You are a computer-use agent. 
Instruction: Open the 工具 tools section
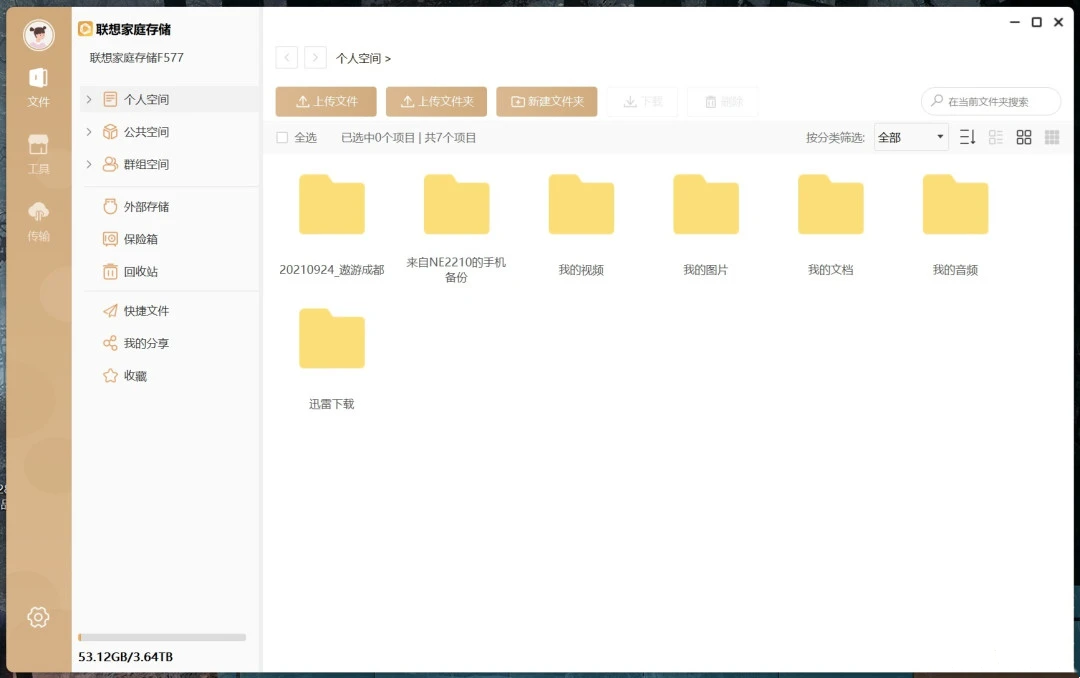tap(39, 154)
